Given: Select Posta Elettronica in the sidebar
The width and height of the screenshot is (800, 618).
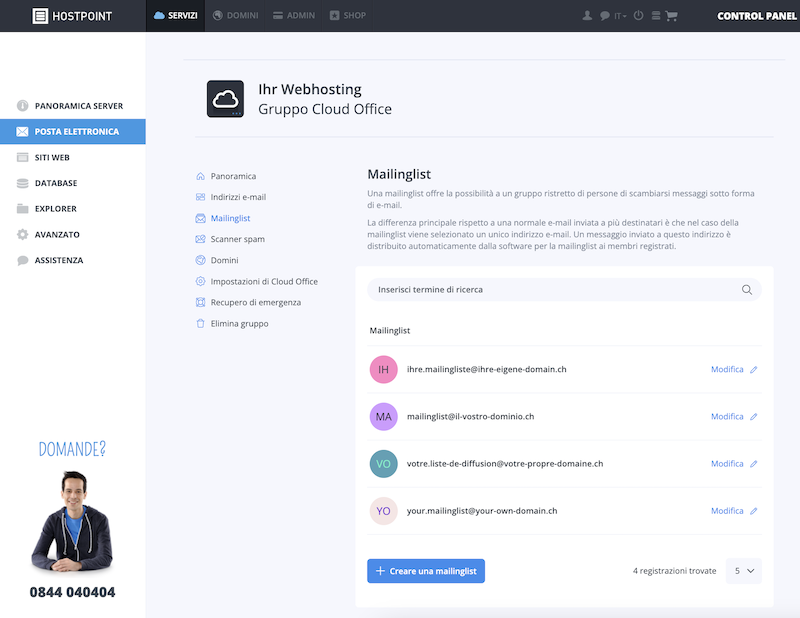Looking at the screenshot, I should pyautogui.click(x=72, y=132).
